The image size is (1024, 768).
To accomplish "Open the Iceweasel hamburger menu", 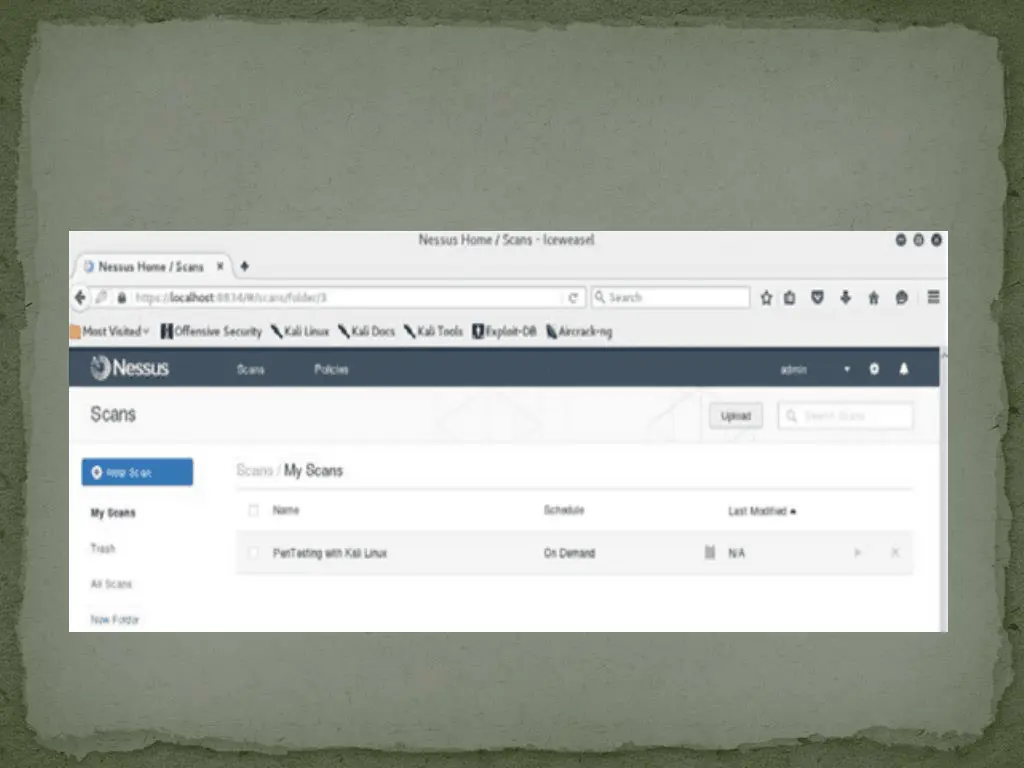I will point(934,297).
